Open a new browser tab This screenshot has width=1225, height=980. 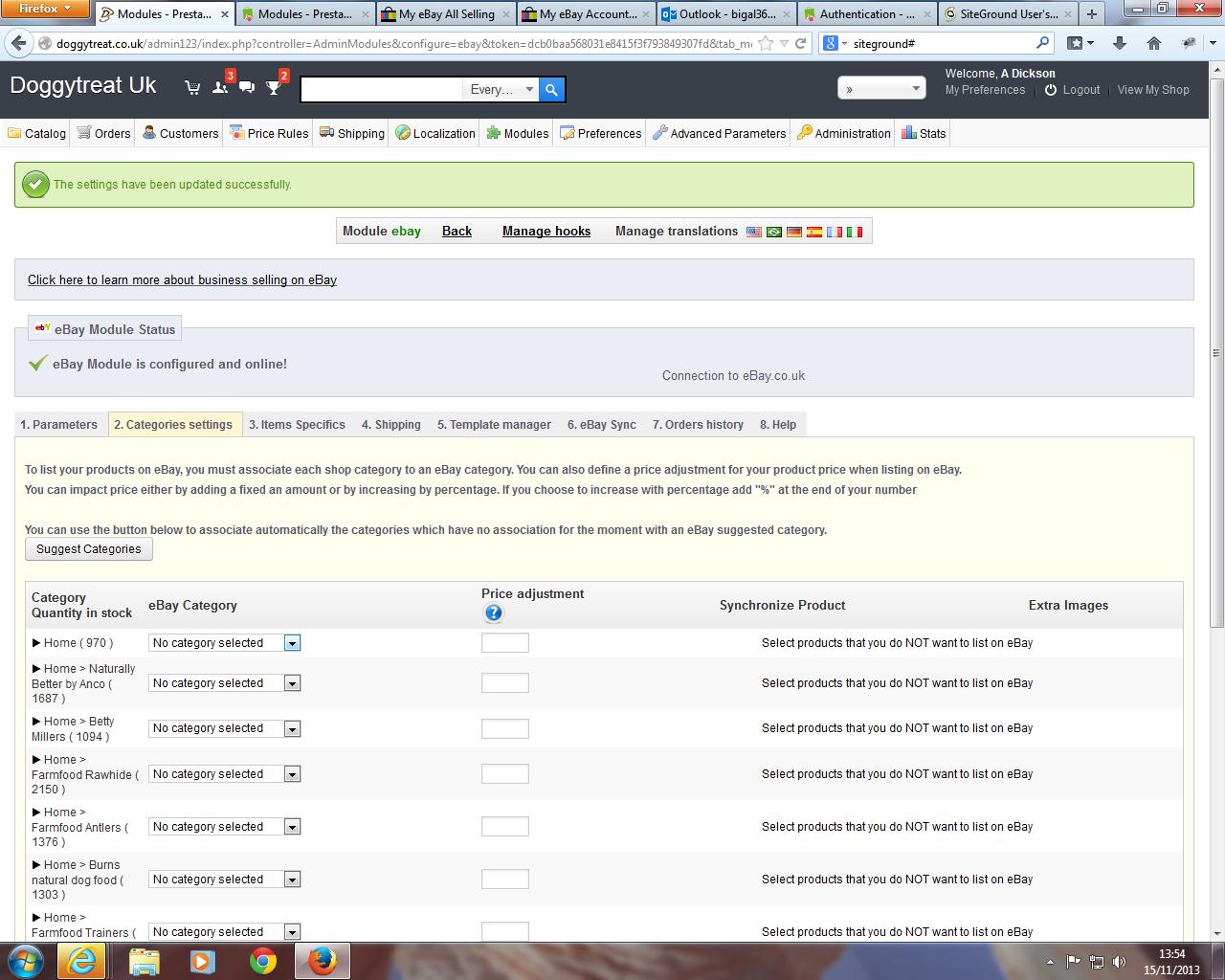(x=1091, y=13)
